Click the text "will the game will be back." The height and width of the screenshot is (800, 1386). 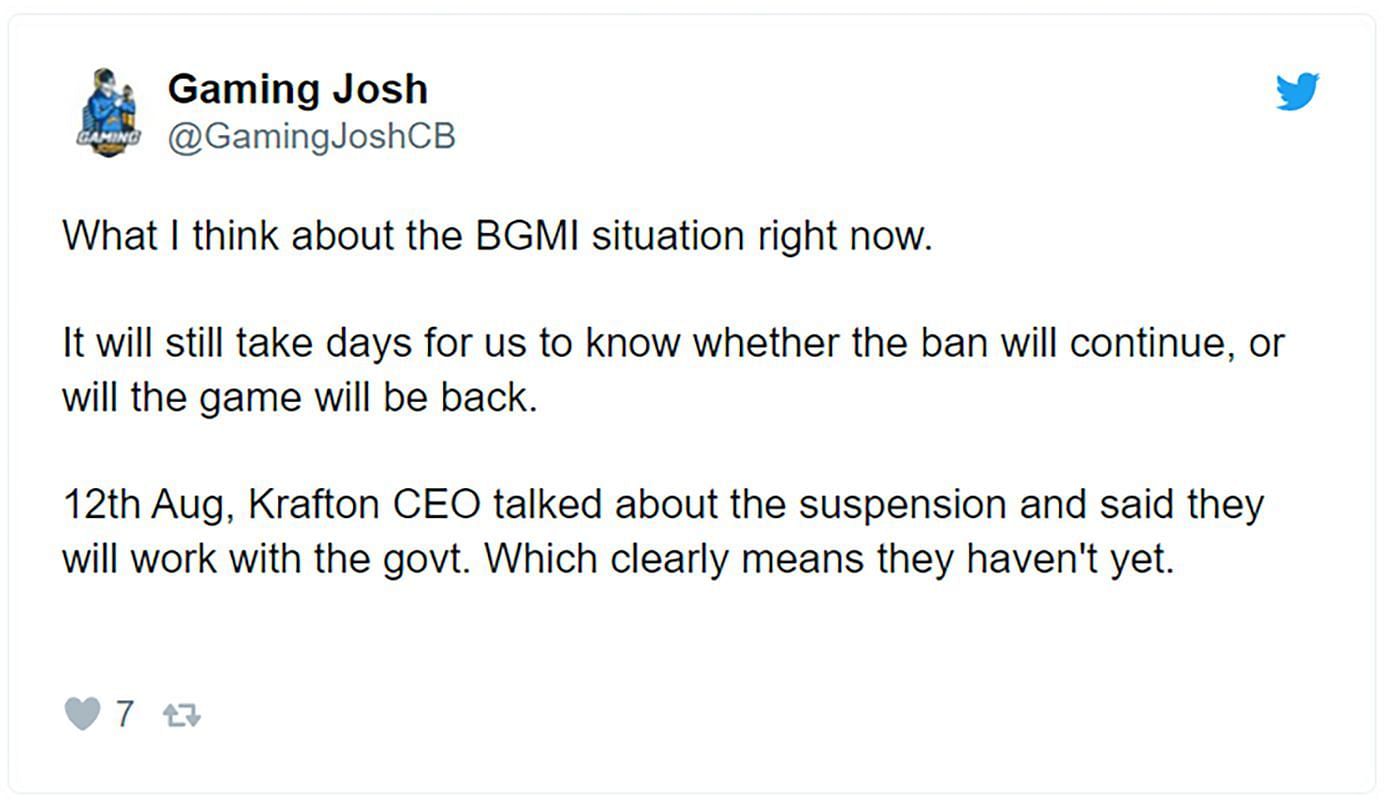299,397
